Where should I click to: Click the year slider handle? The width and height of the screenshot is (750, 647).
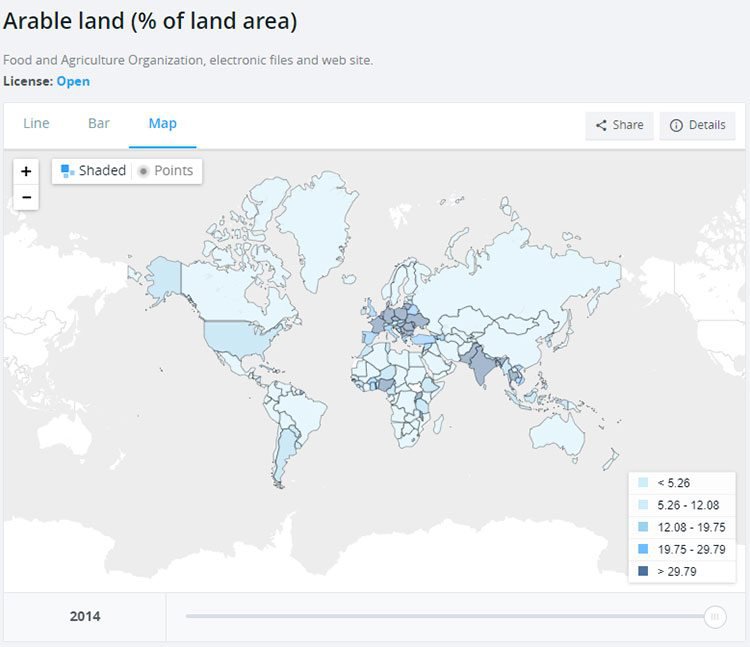click(x=715, y=617)
